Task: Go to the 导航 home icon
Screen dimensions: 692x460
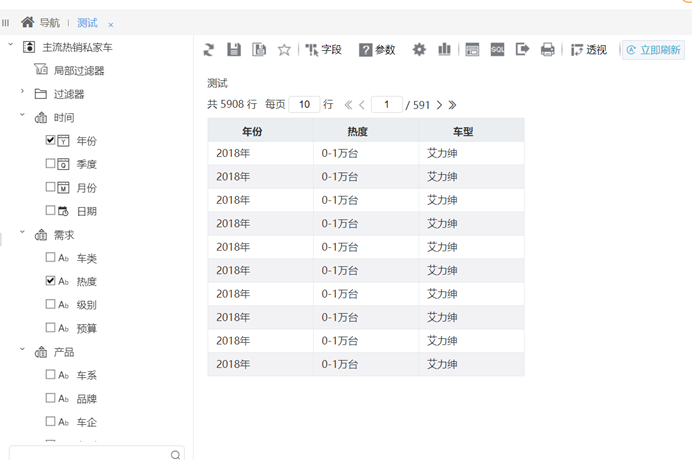Action: pyautogui.click(x=27, y=22)
